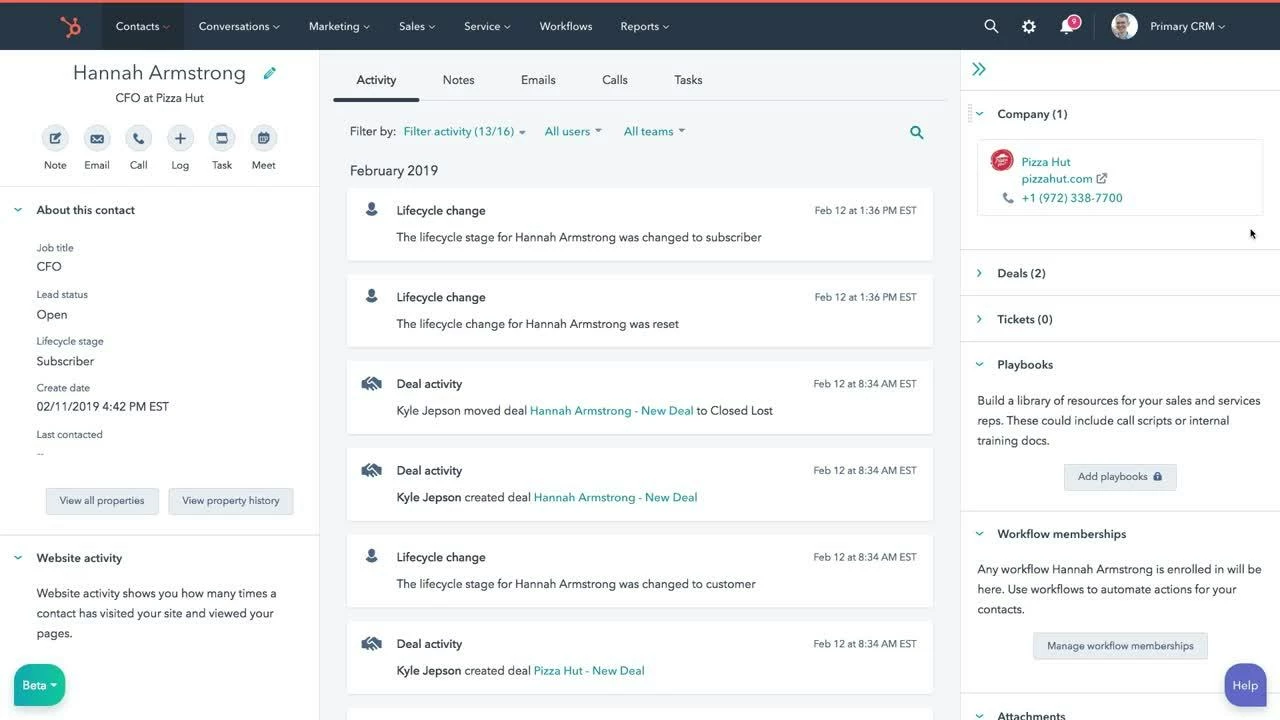Image resolution: width=1280 pixels, height=720 pixels.
Task: Click the Job title CFO value
Action: 49,267
